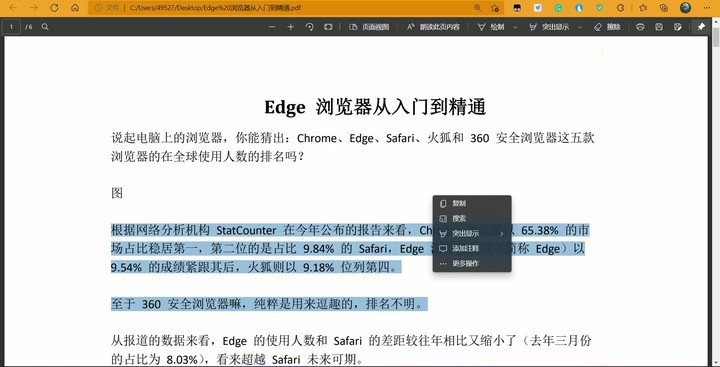Open the PDF search magnifier
This screenshot has width=720, height=367.
tap(45, 27)
